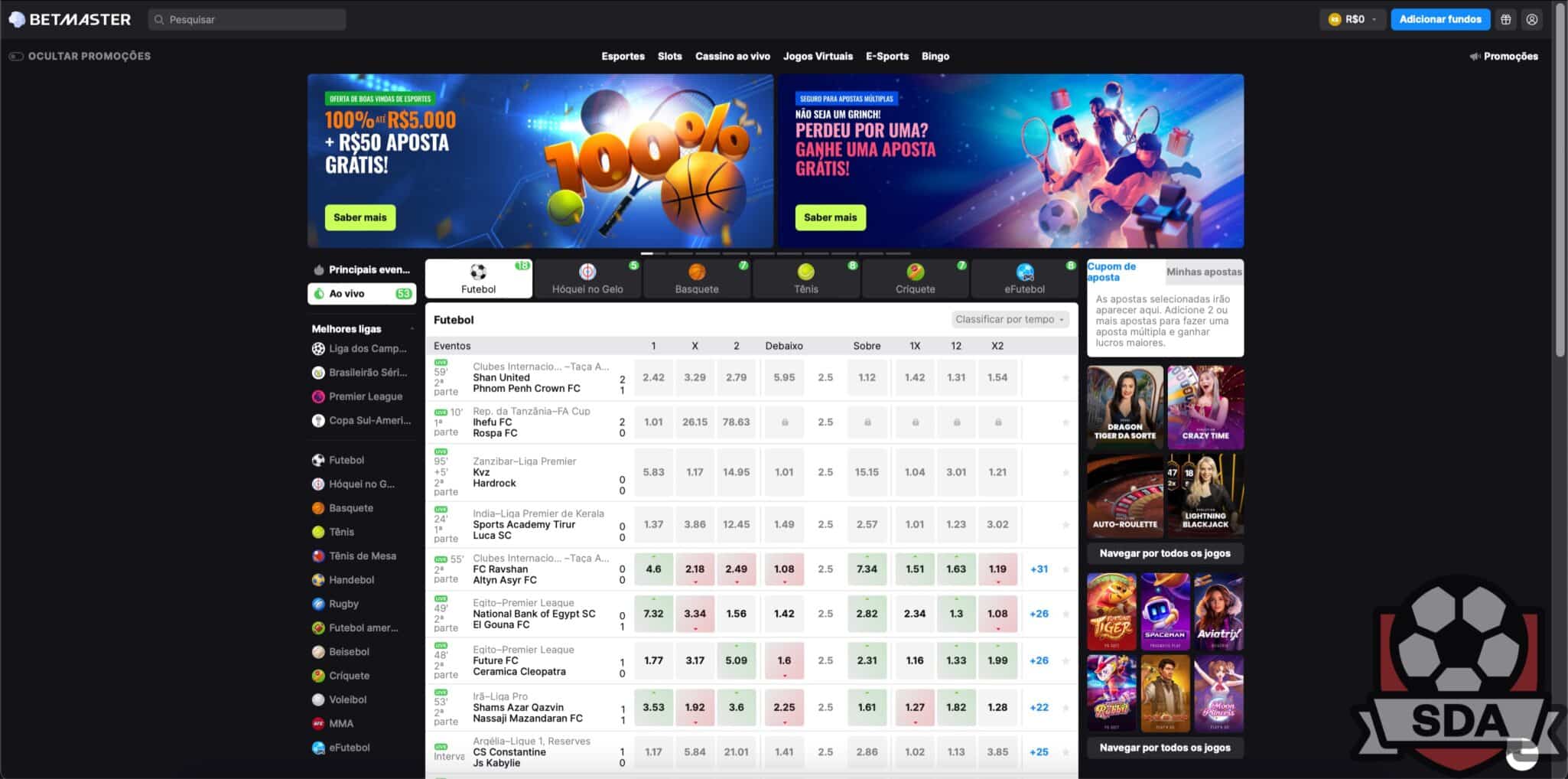1568x779 pixels.
Task: Go to Jogos Virtuais section
Action: point(818,57)
